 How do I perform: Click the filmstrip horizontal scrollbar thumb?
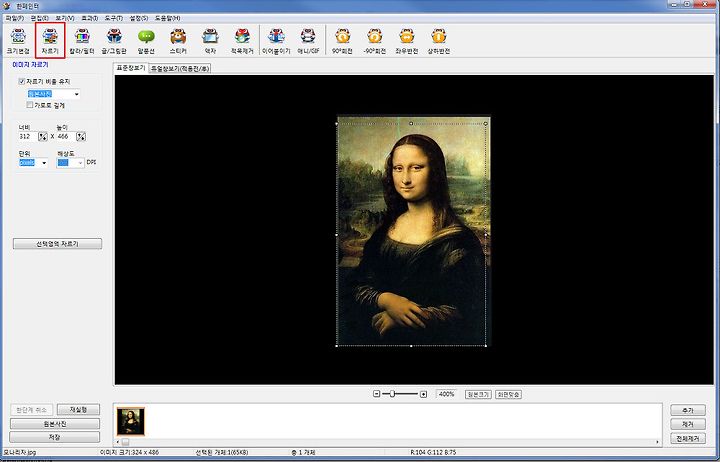pos(125,442)
